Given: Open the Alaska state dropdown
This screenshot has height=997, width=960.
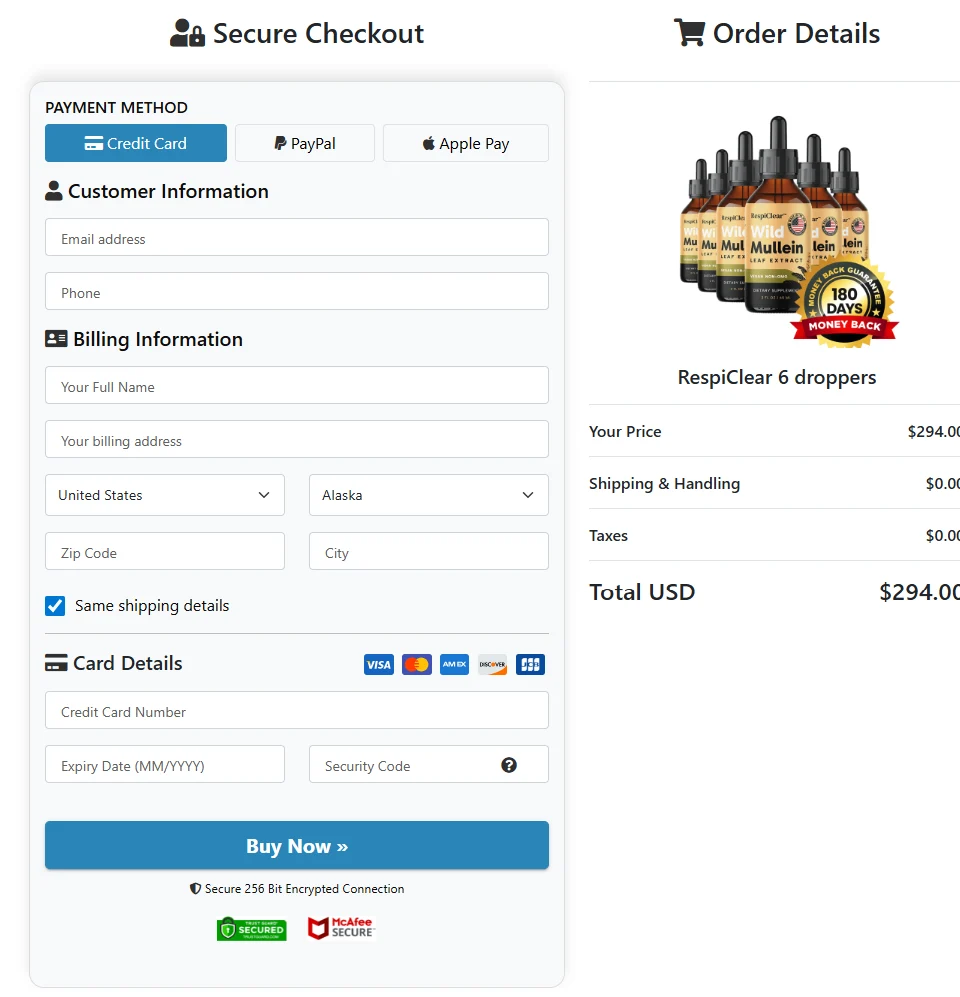Looking at the screenshot, I should point(429,495).
